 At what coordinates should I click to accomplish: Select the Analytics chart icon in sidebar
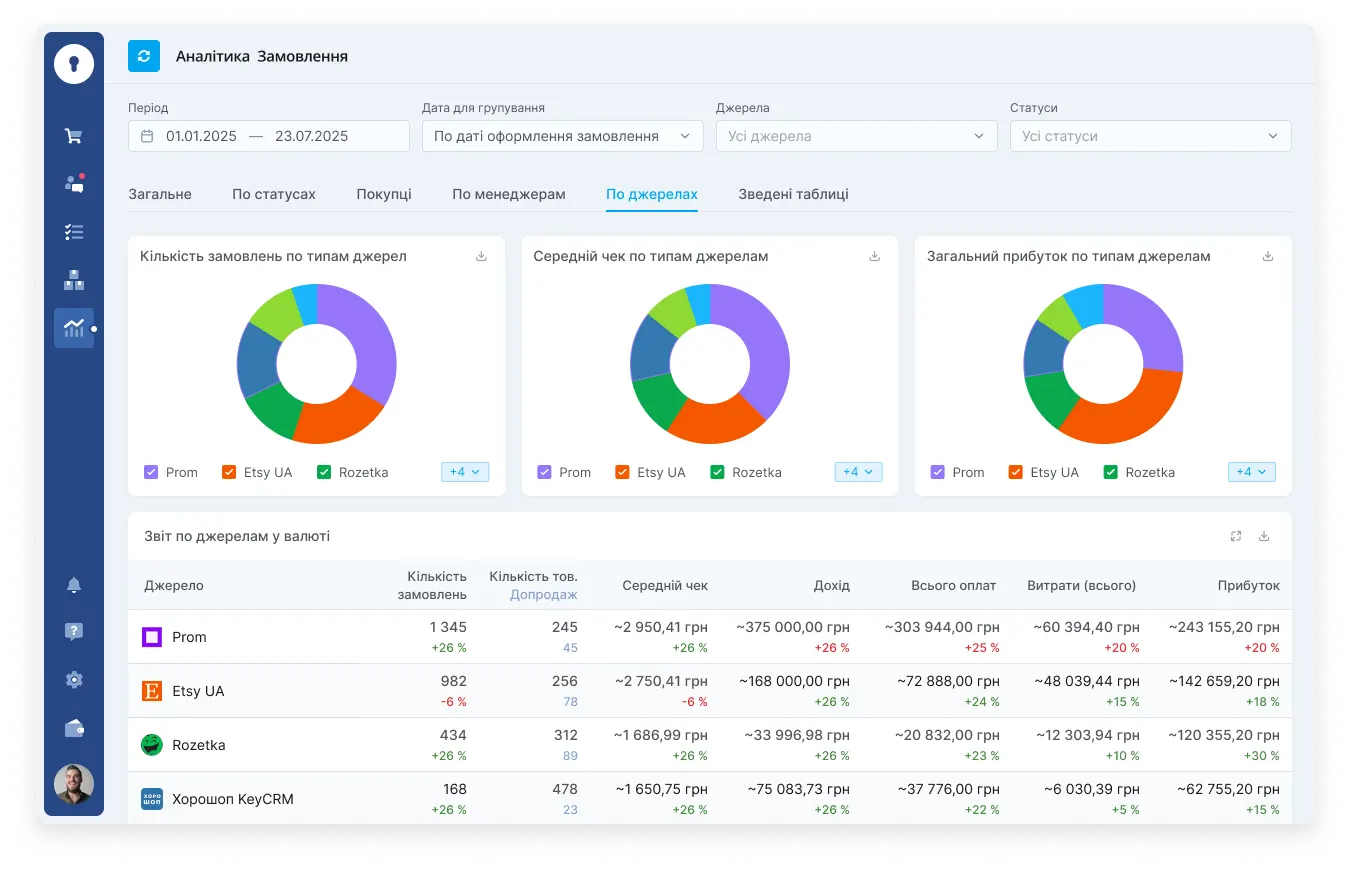[73, 328]
